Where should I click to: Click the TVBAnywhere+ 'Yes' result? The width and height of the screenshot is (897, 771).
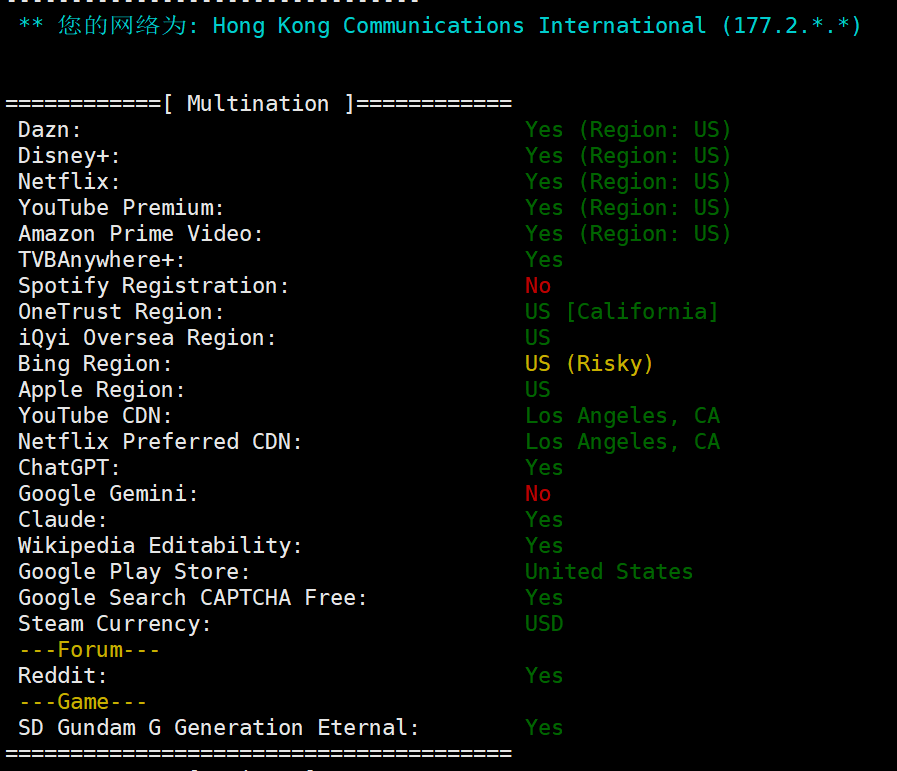click(x=544, y=260)
